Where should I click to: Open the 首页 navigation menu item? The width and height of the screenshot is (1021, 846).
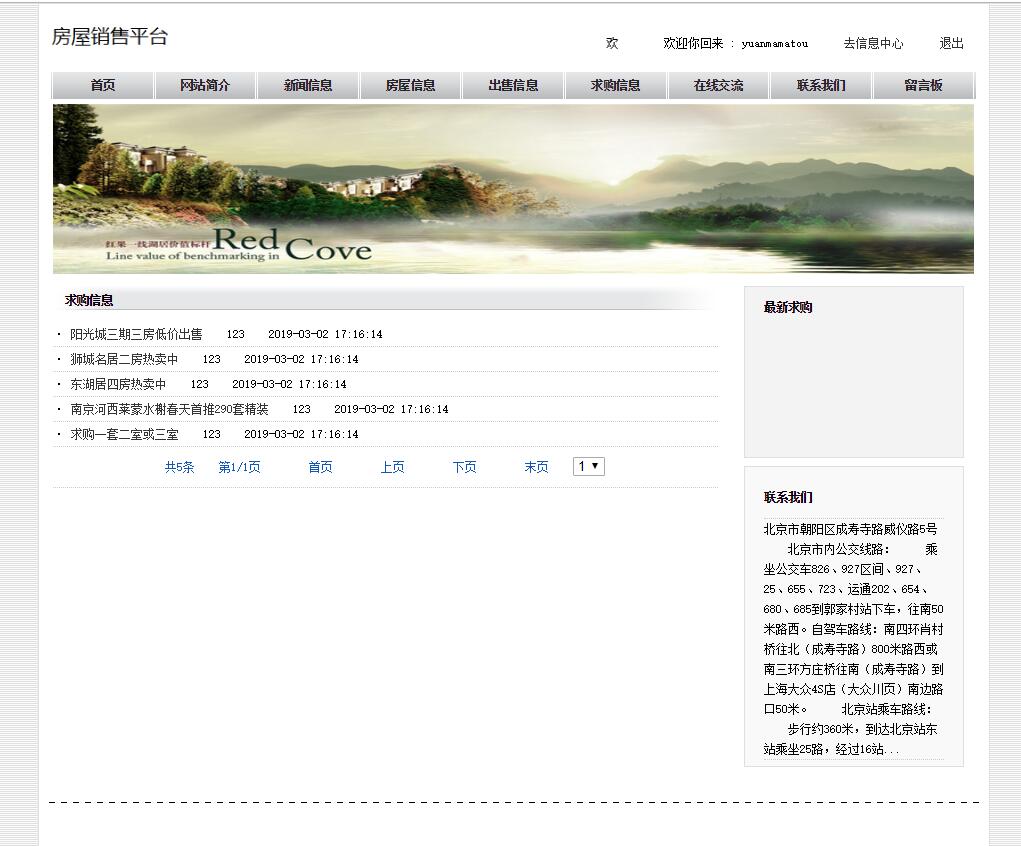coord(101,85)
